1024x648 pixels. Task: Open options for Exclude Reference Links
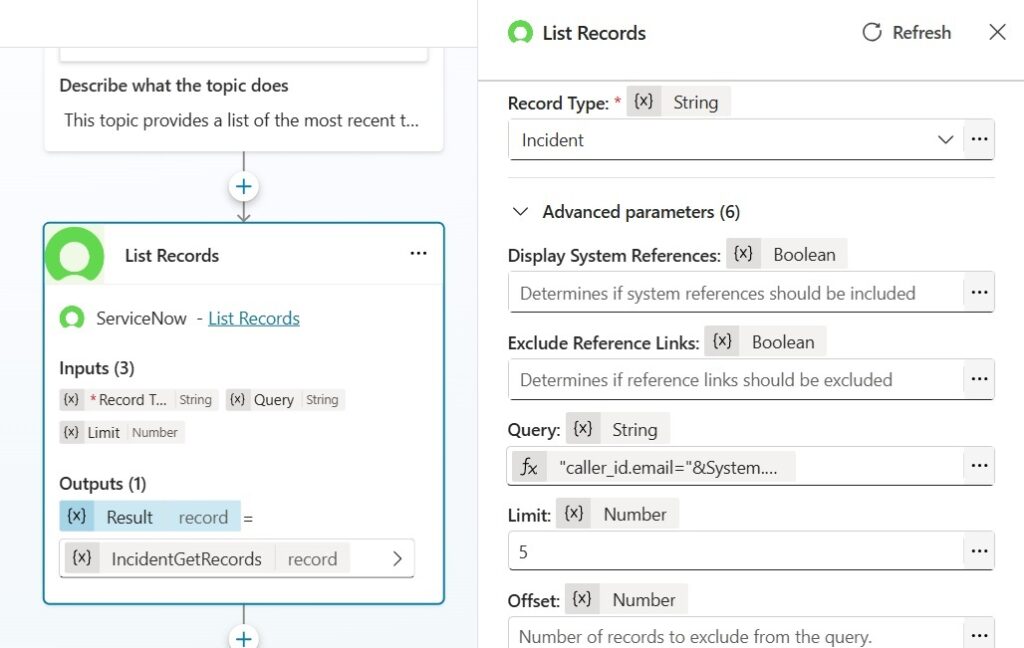coord(979,379)
